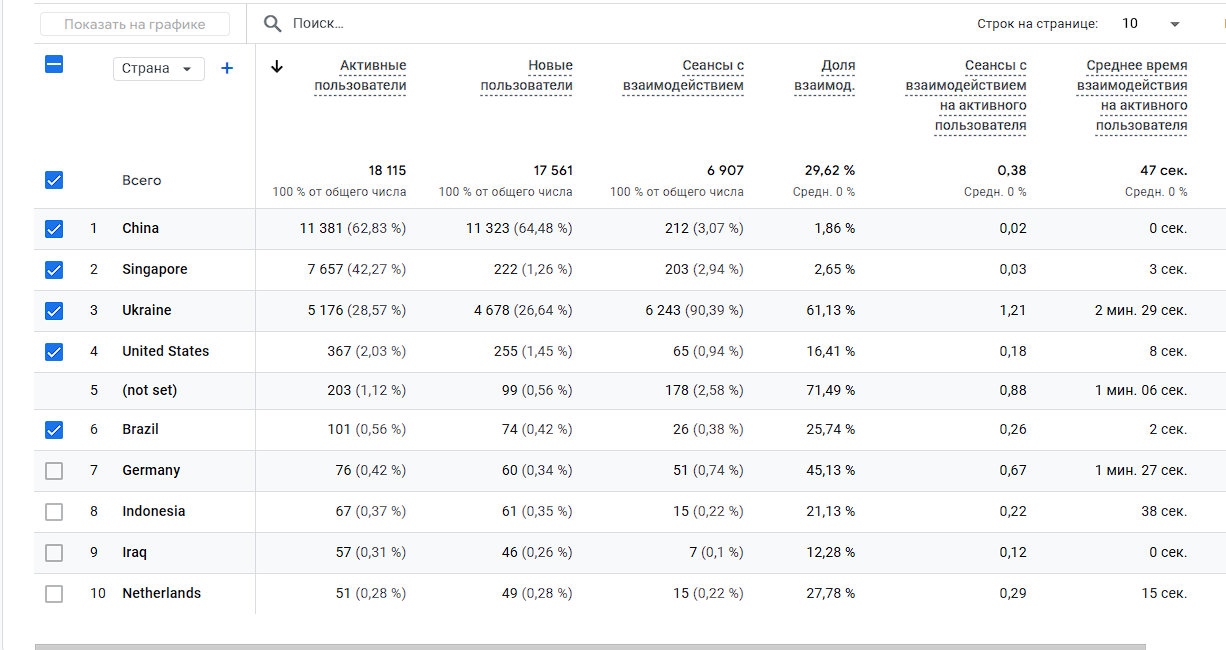This screenshot has height=650, width=1226.
Task: Sort by Новые пользователи column header
Action: [x=527, y=76]
